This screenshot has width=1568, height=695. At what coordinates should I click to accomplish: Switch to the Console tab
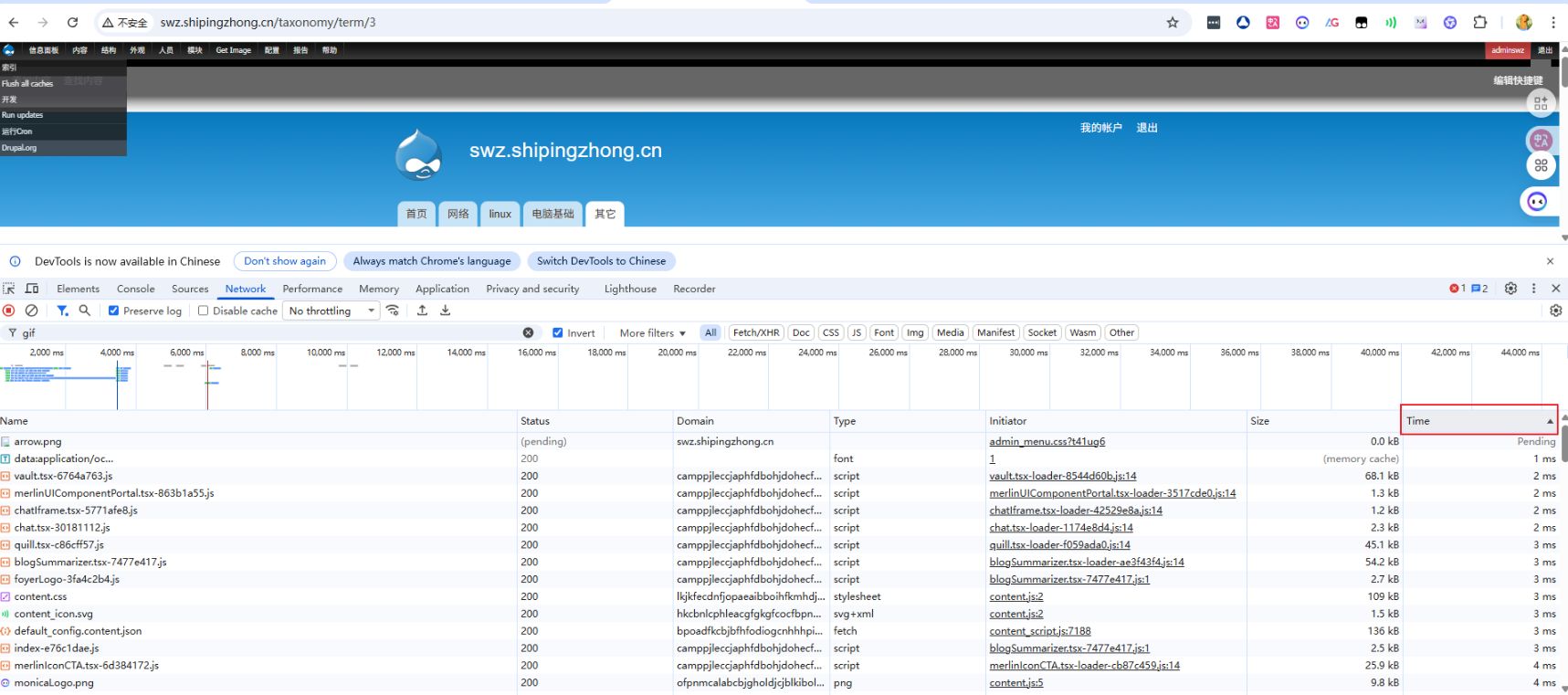coord(135,289)
